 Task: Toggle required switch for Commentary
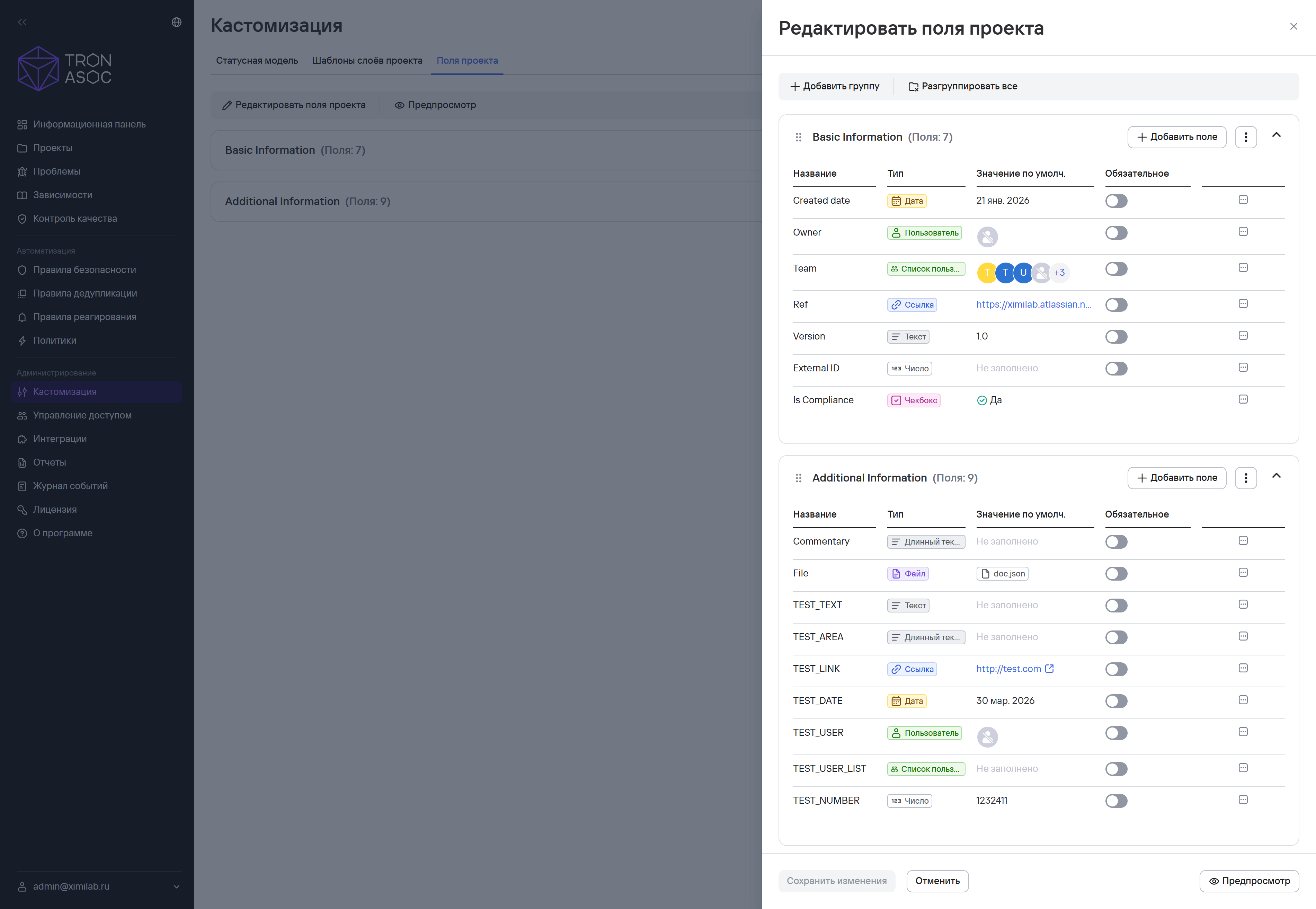pyautogui.click(x=1116, y=542)
